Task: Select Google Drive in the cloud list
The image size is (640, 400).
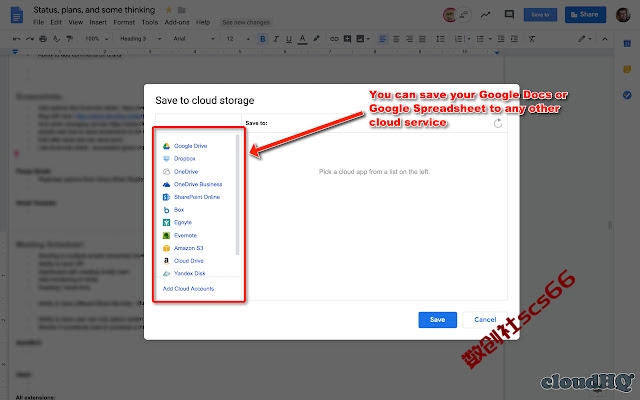Action: (185, 146)
